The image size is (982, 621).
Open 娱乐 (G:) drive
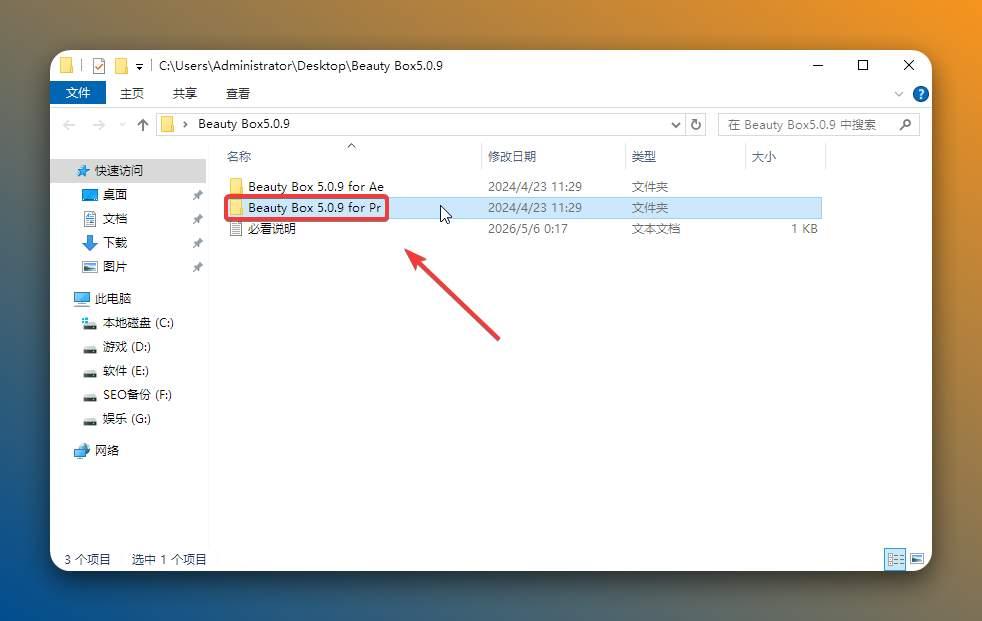click(x=127, y=419)
